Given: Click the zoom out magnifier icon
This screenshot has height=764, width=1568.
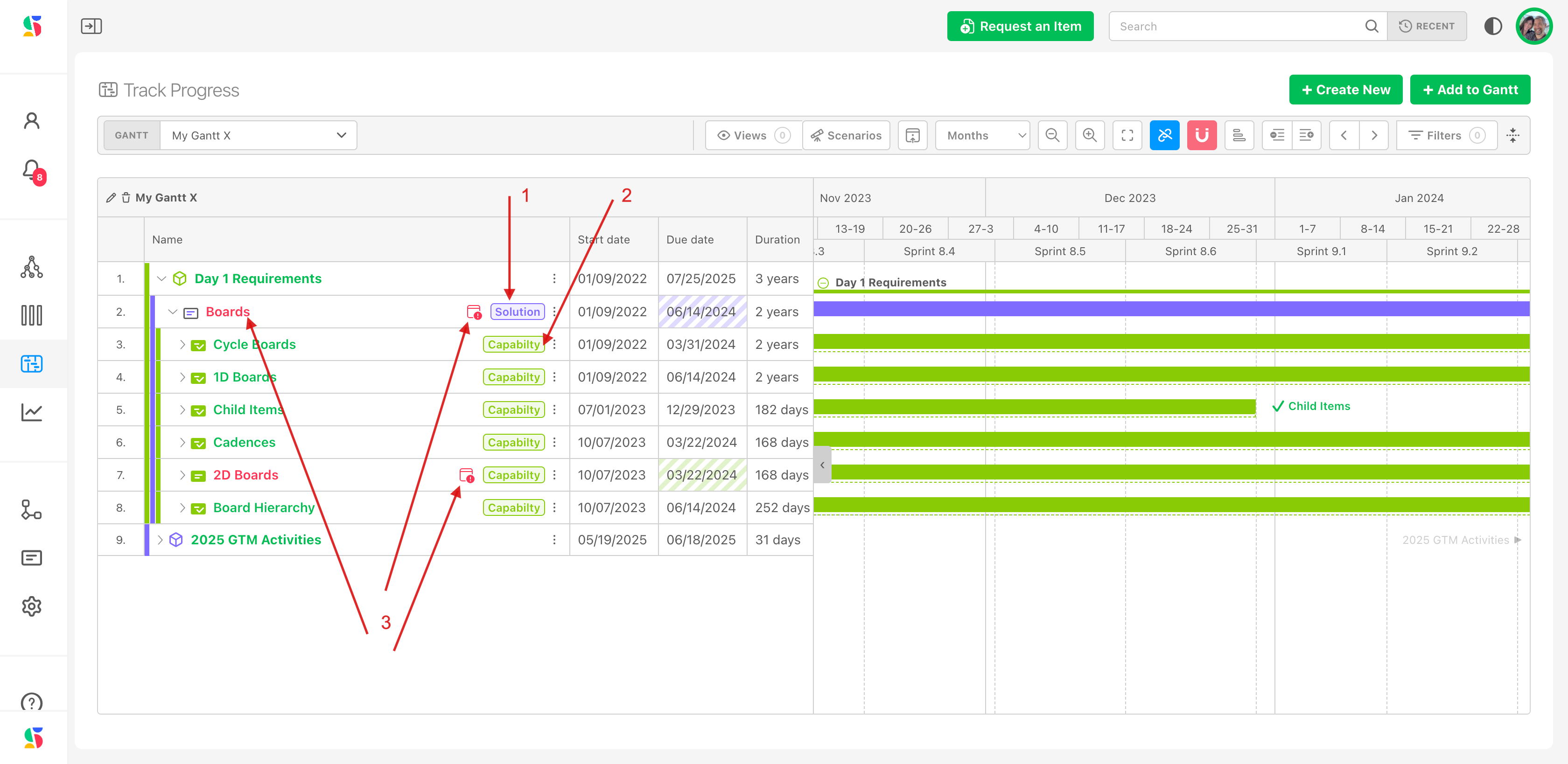Looking at the screenshot, I should click(1052, 135).
